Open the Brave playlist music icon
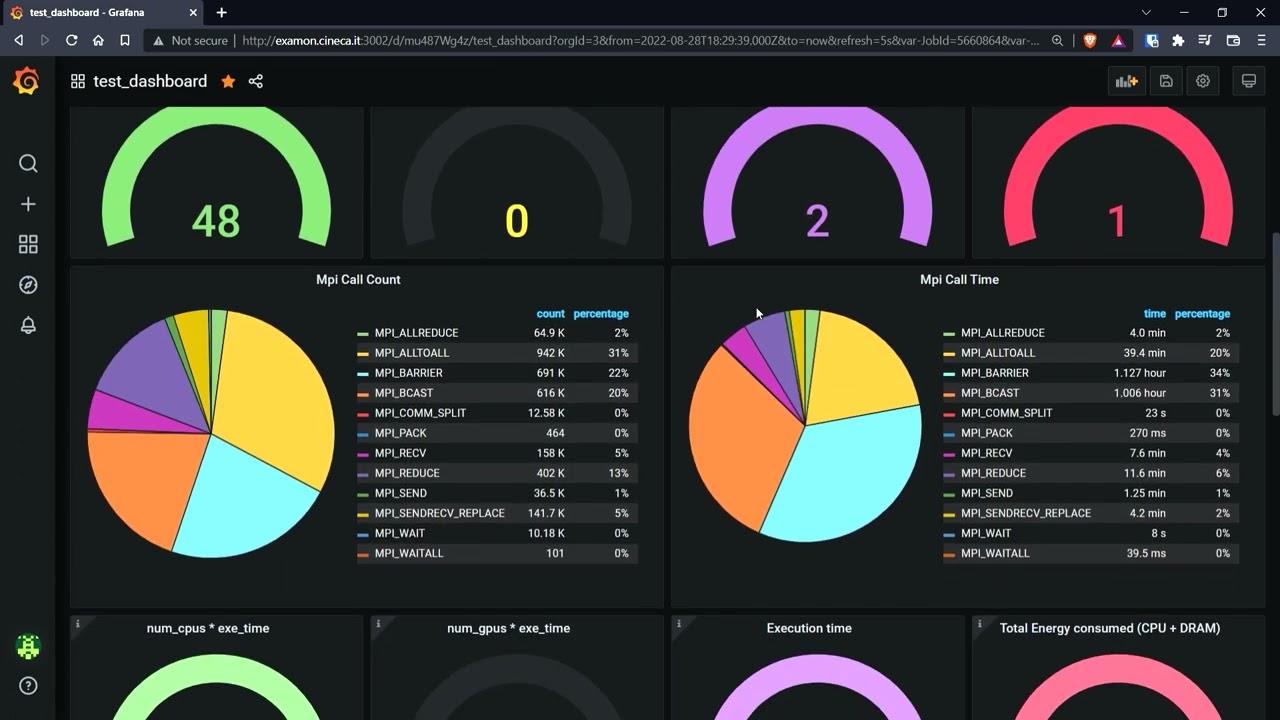Screen dimensions: 1280x720 (x=1204, y=40)
